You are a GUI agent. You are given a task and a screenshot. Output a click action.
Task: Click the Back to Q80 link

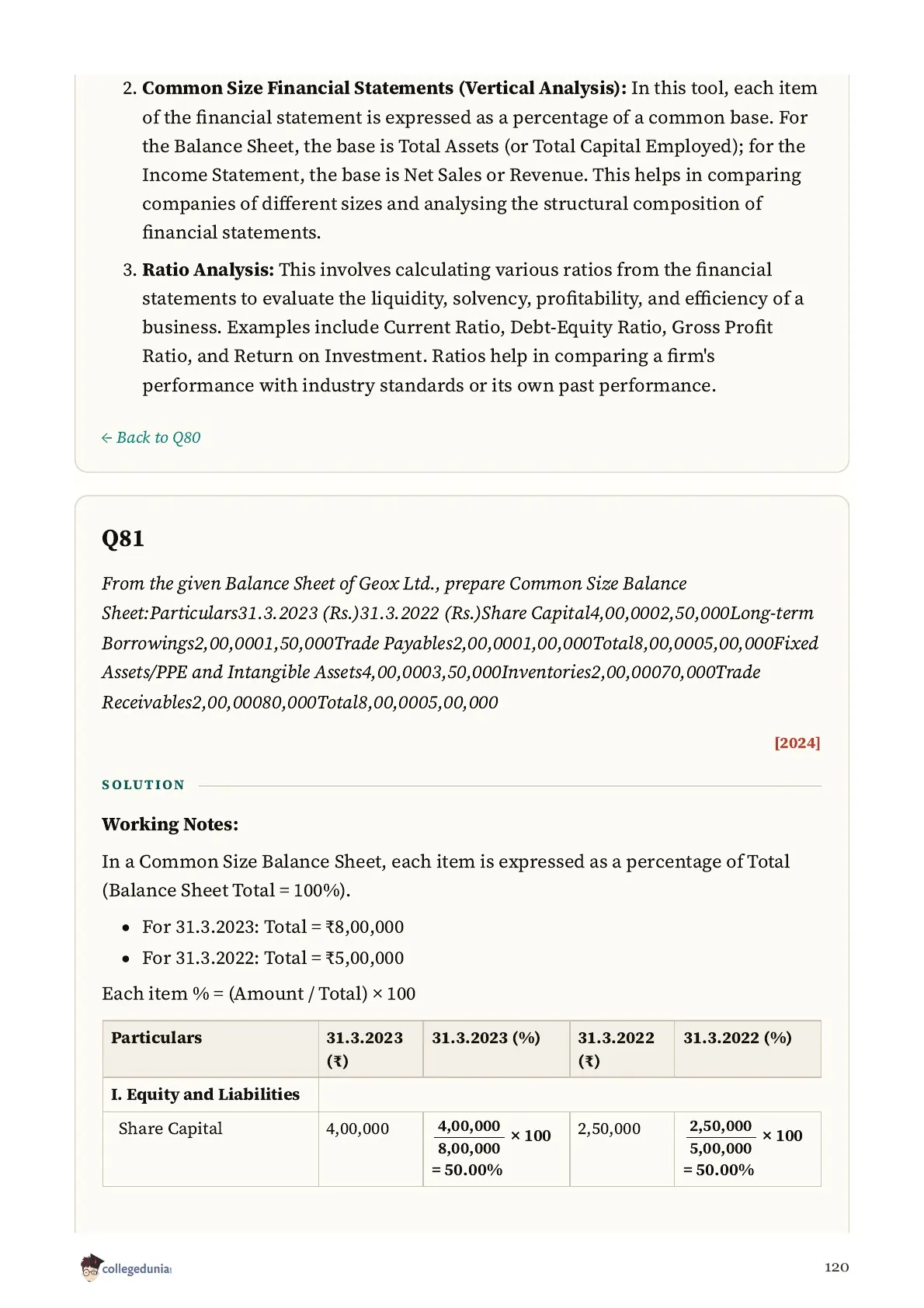pos(151,437)
